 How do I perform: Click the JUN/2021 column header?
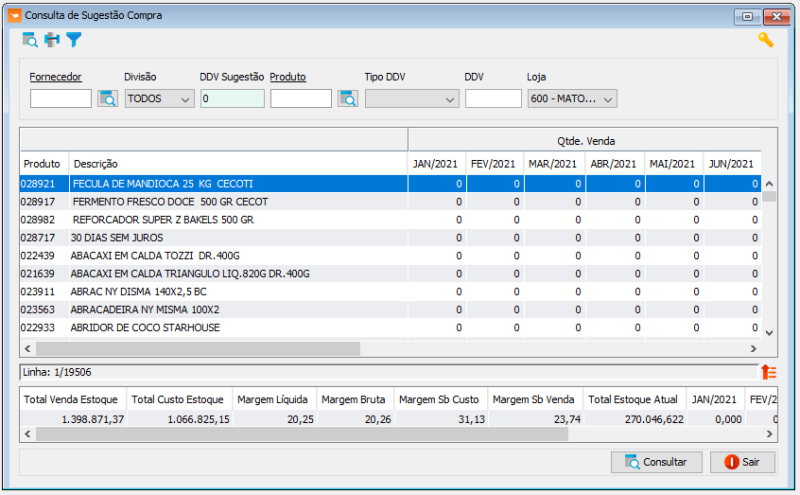[x=732, y=164]
